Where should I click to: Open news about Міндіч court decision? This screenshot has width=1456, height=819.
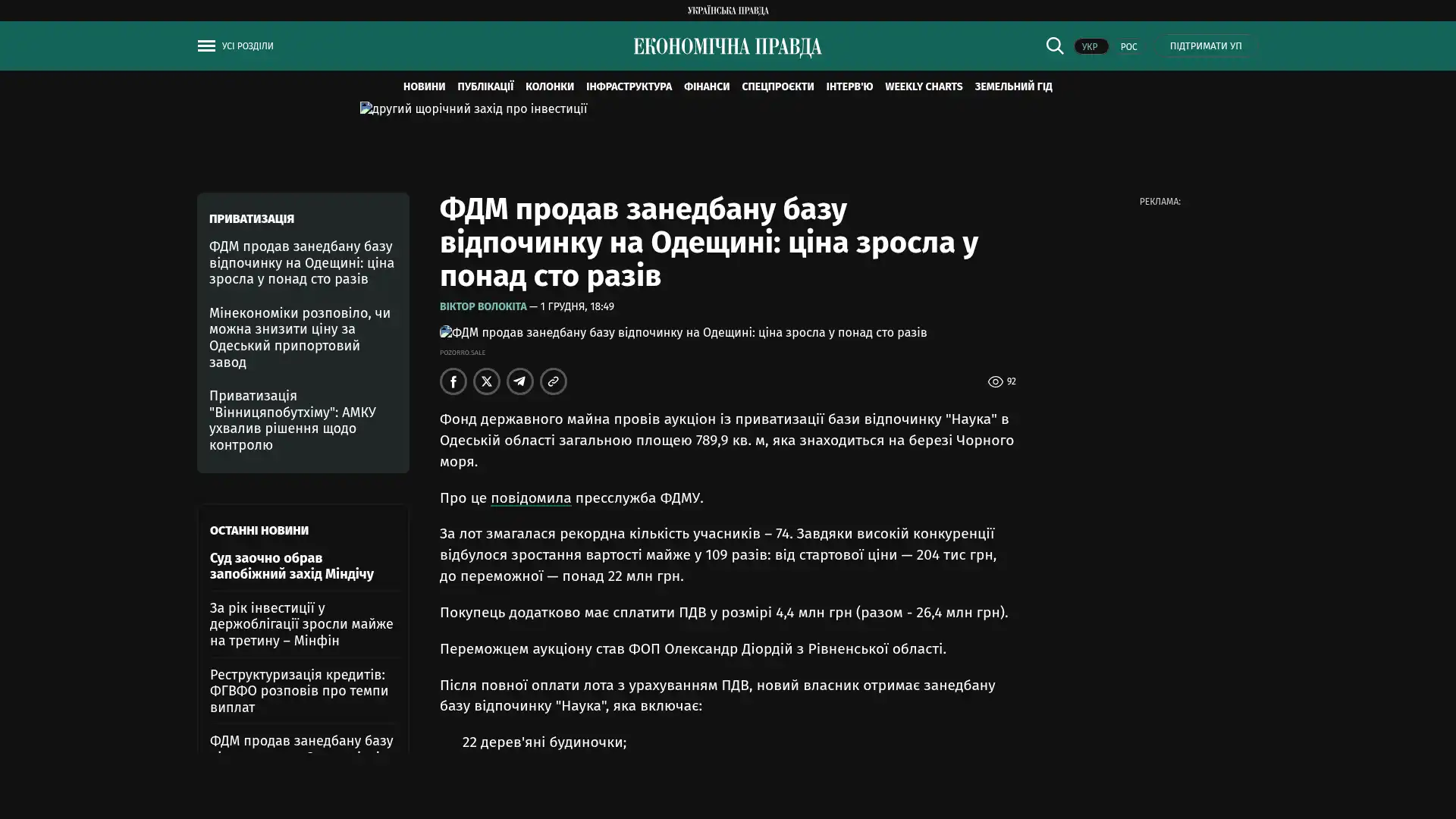292,566
